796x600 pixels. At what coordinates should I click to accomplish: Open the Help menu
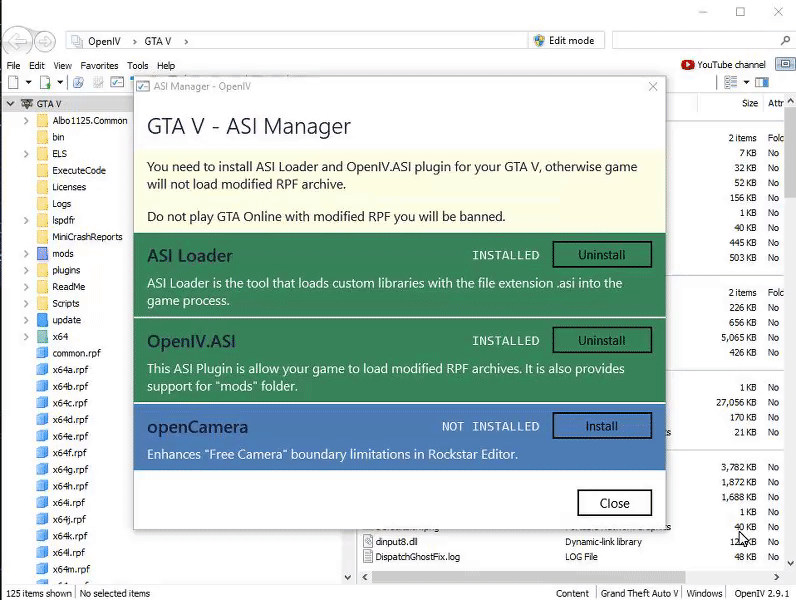[x=166, y=65]
